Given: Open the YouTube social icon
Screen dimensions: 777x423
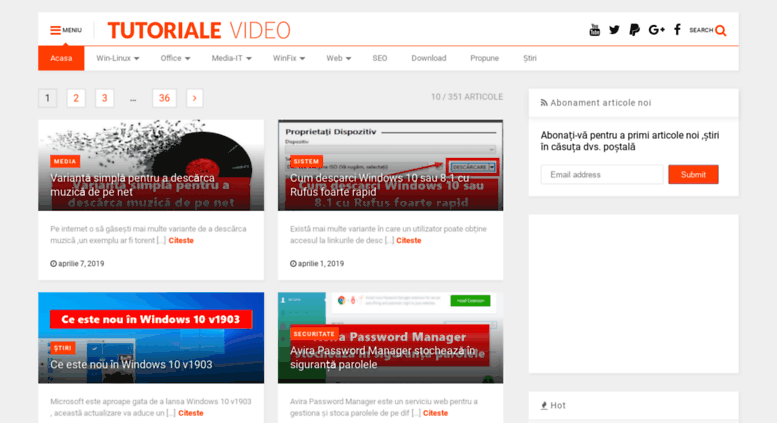Looking at the screenshot, I should click(x=595, y=30).
